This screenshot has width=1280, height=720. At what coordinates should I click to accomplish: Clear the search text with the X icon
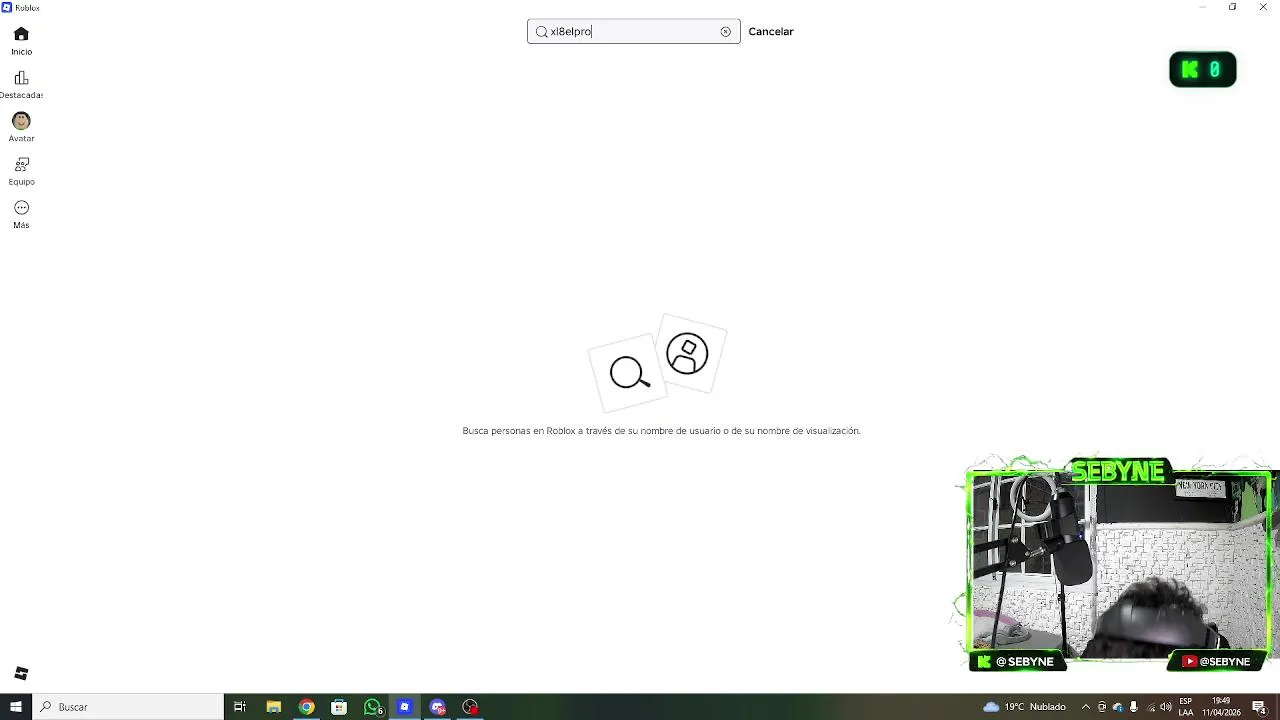(x=726, y=32)
